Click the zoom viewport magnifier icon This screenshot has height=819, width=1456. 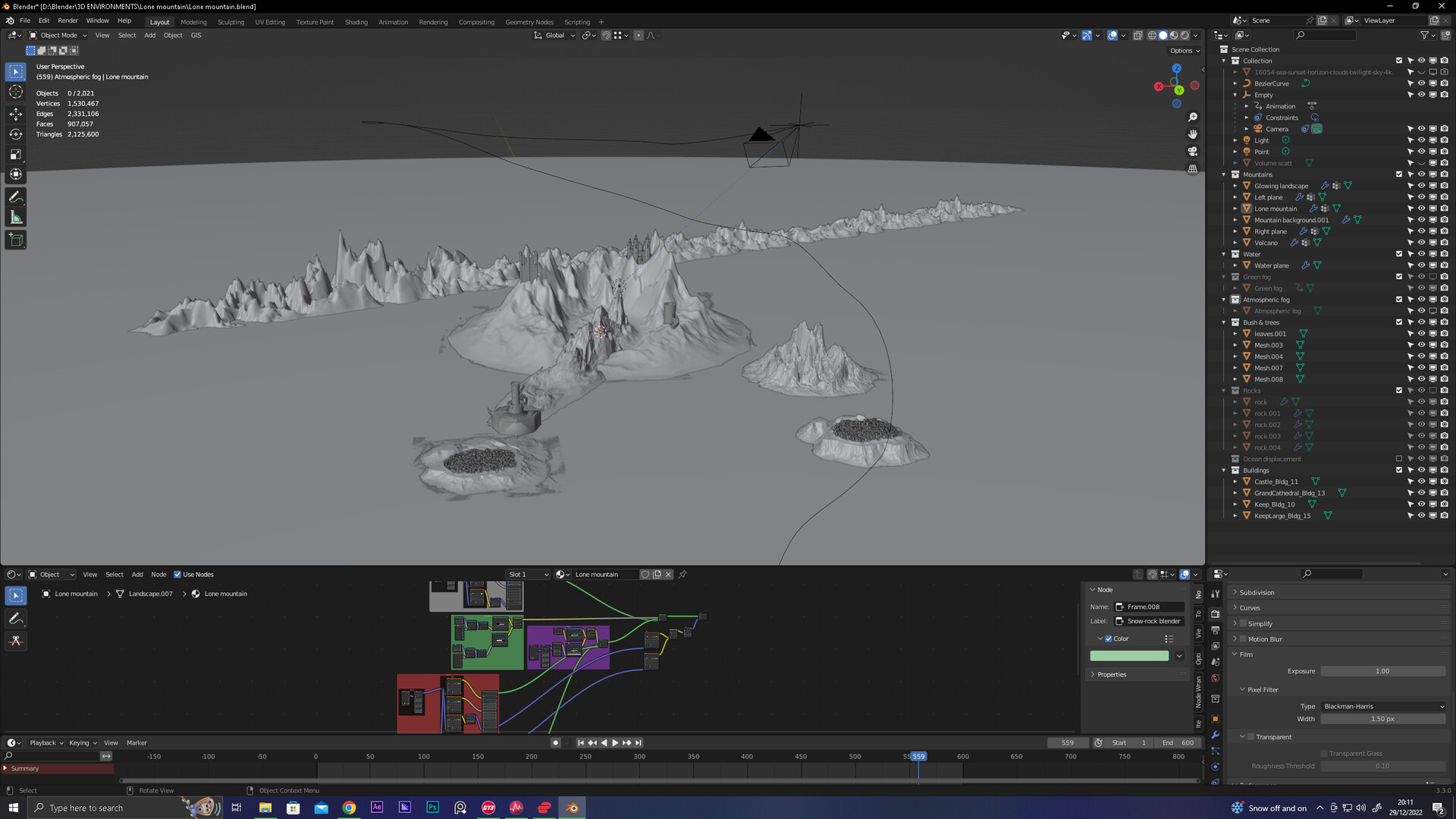[x=1193, y=117]
